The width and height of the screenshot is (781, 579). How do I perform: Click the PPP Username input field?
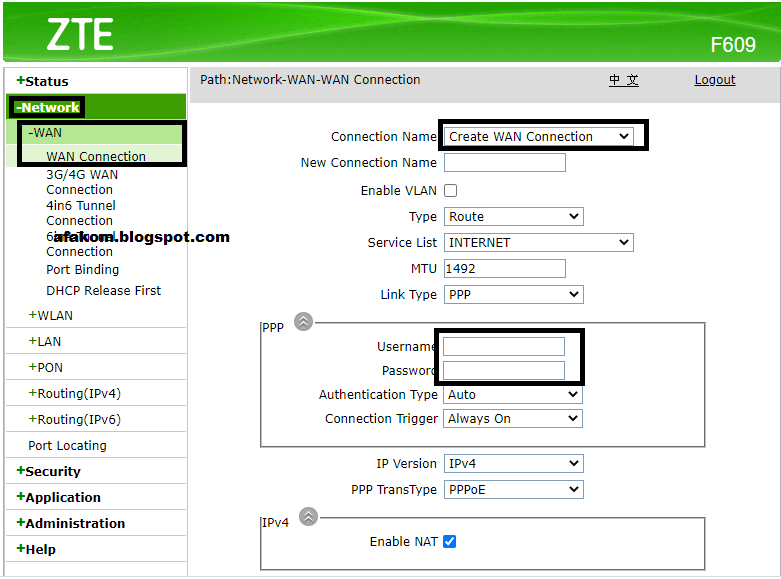[x=504, y=346]
